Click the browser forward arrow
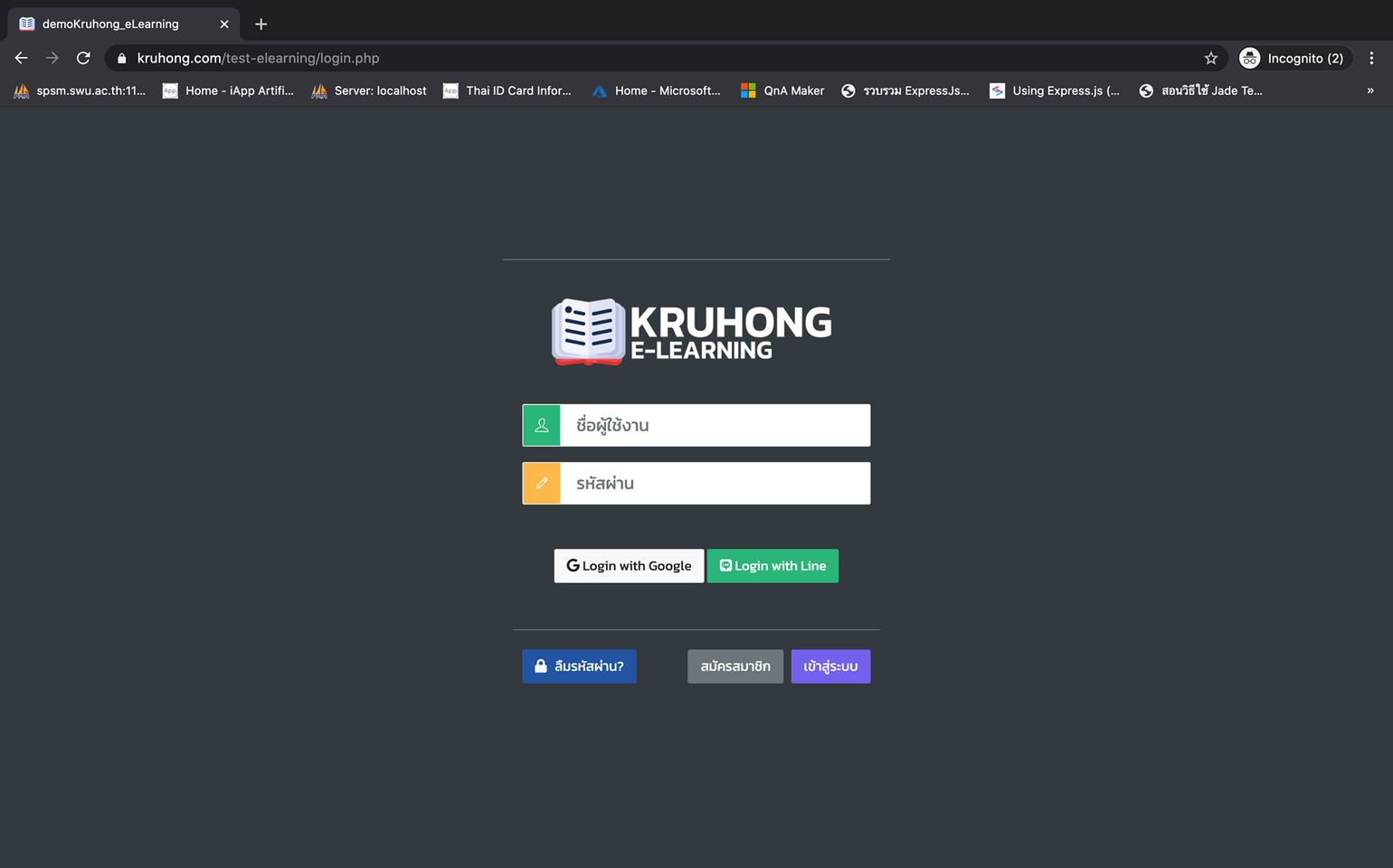Screen dimensions: 1393x868 [52, 58]
